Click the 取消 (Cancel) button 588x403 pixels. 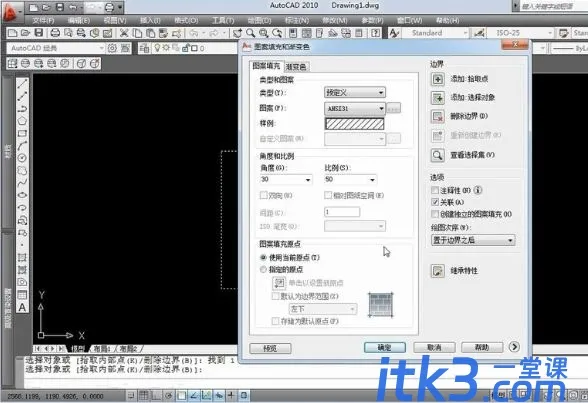pyautogui.click(x=434, y=348)
